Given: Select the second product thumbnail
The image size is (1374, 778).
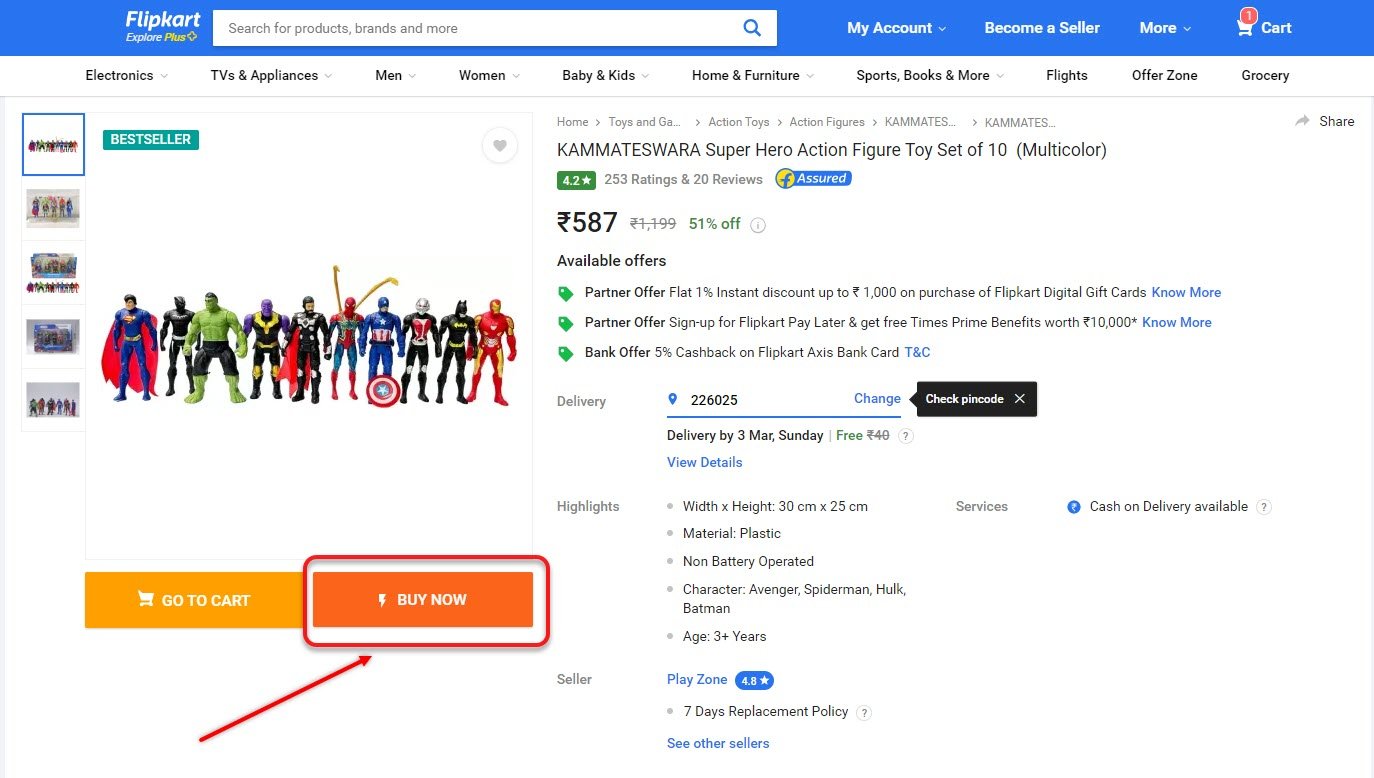Looking at the screenshot, I should click(x=53, y=208).
